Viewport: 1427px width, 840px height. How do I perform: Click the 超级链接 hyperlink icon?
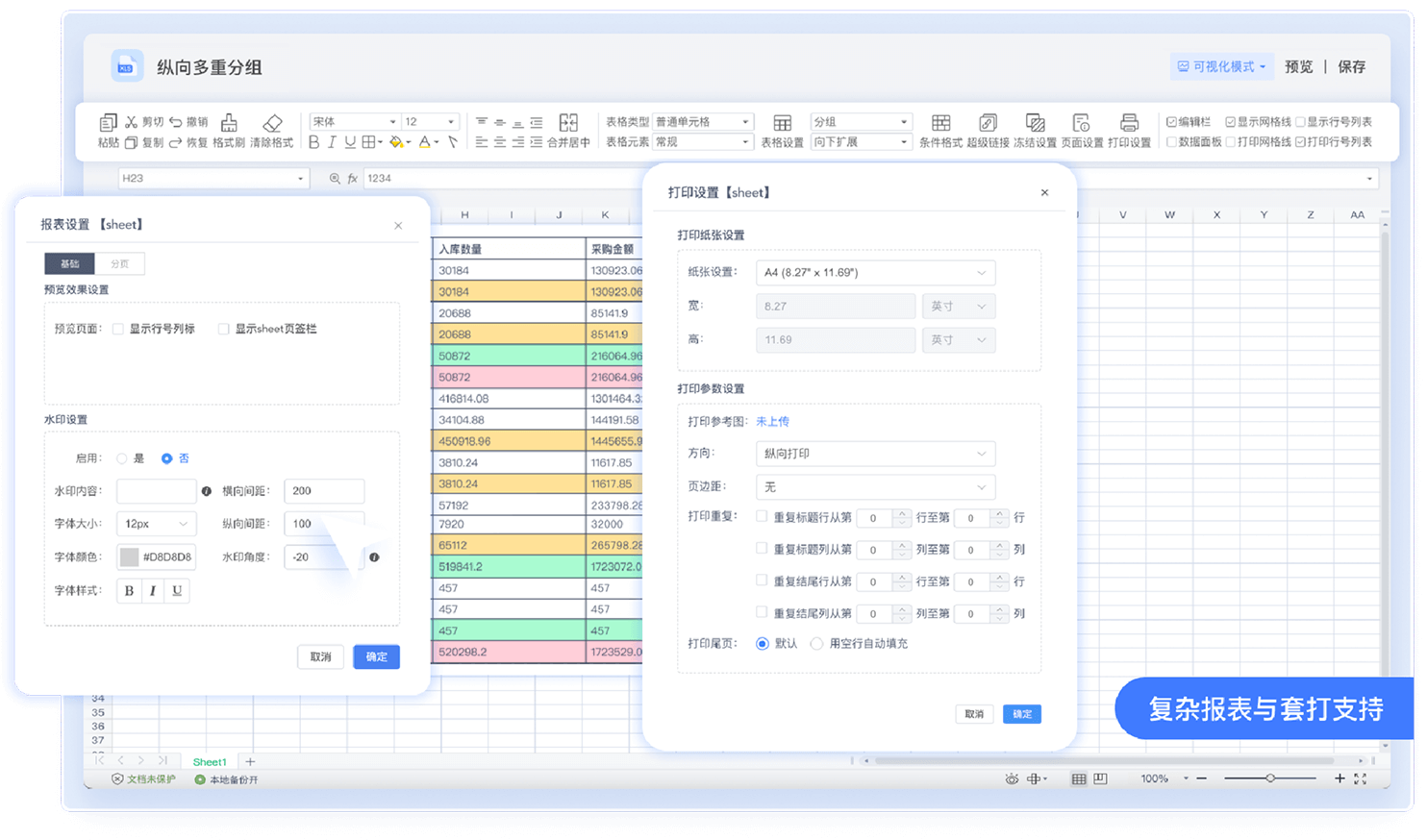pyautogui.click(x=988, y=123)
